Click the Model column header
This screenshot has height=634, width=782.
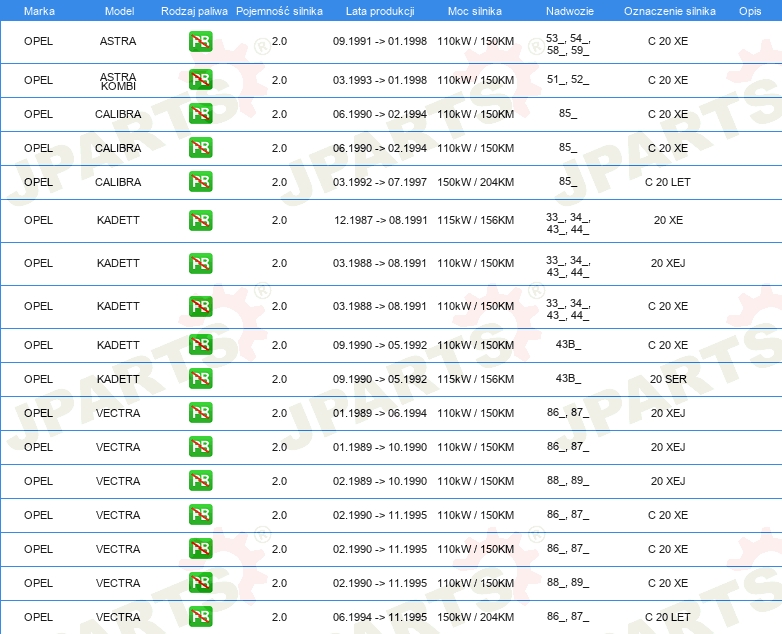pos(119,11)
